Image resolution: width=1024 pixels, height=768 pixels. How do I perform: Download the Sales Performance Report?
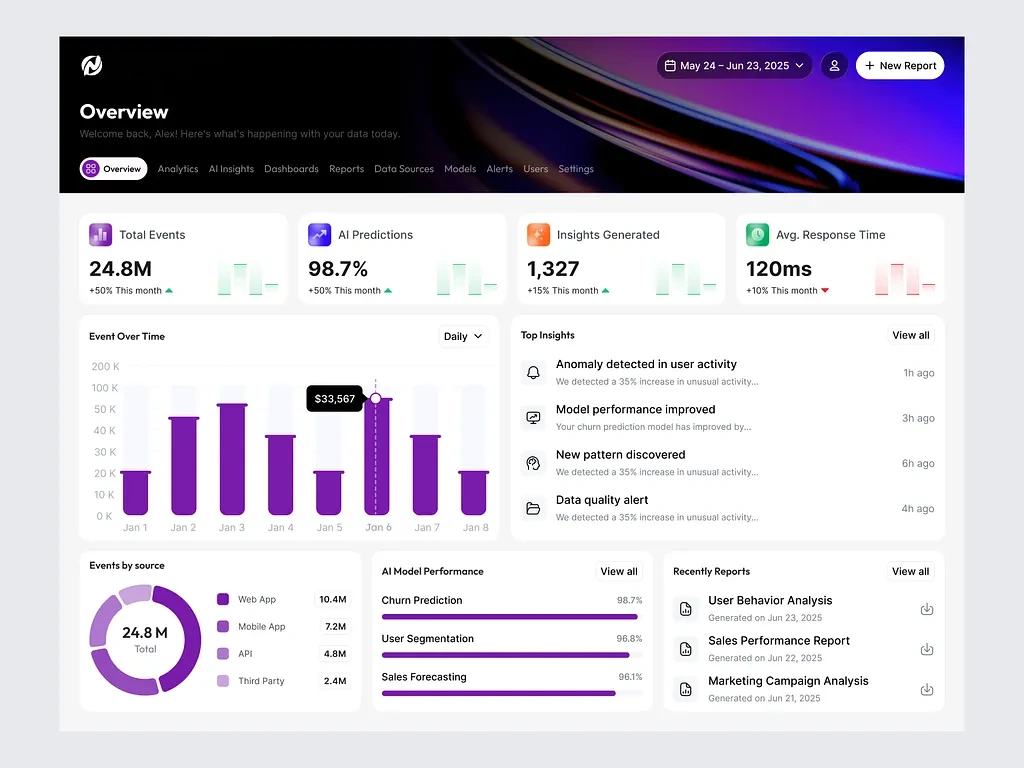(x=927, y=649)
